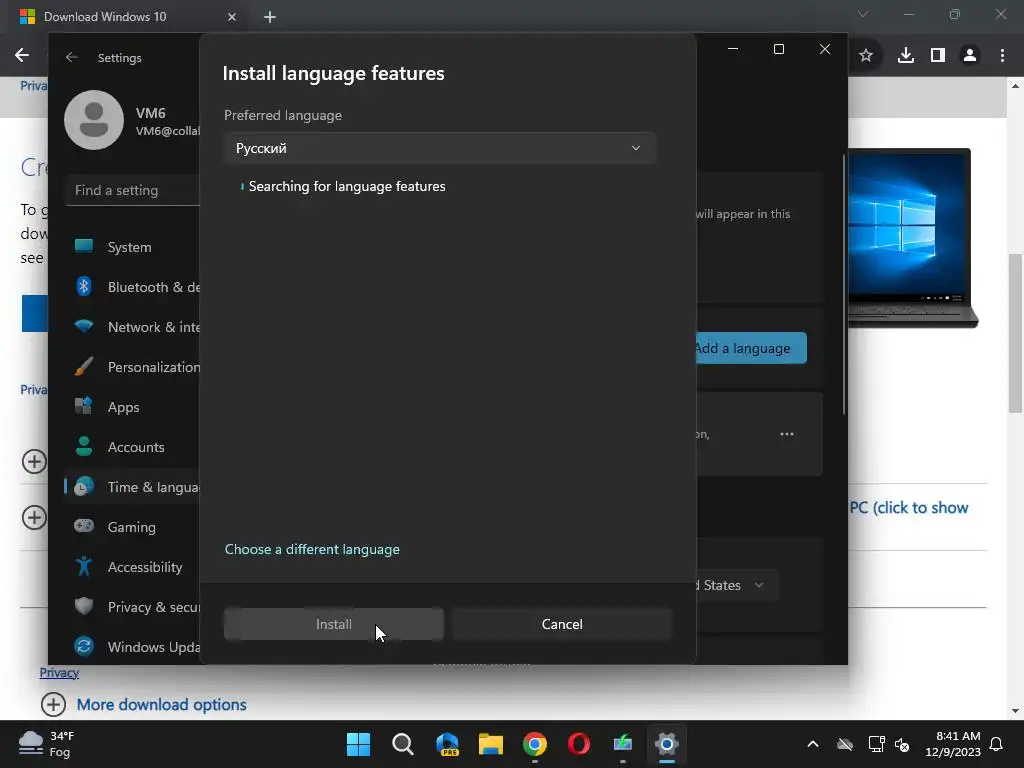This screenshot has width=1024, height=768.
Task: Close the Download Windows 10 tab
Action: pos(232,17)
